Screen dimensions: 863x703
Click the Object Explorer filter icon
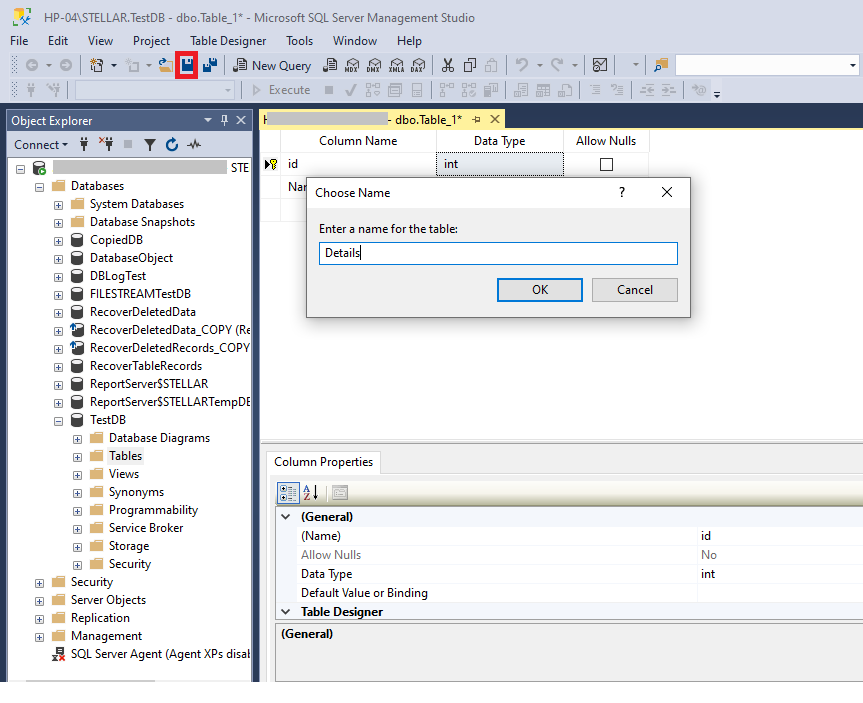[x=150, y=145]
